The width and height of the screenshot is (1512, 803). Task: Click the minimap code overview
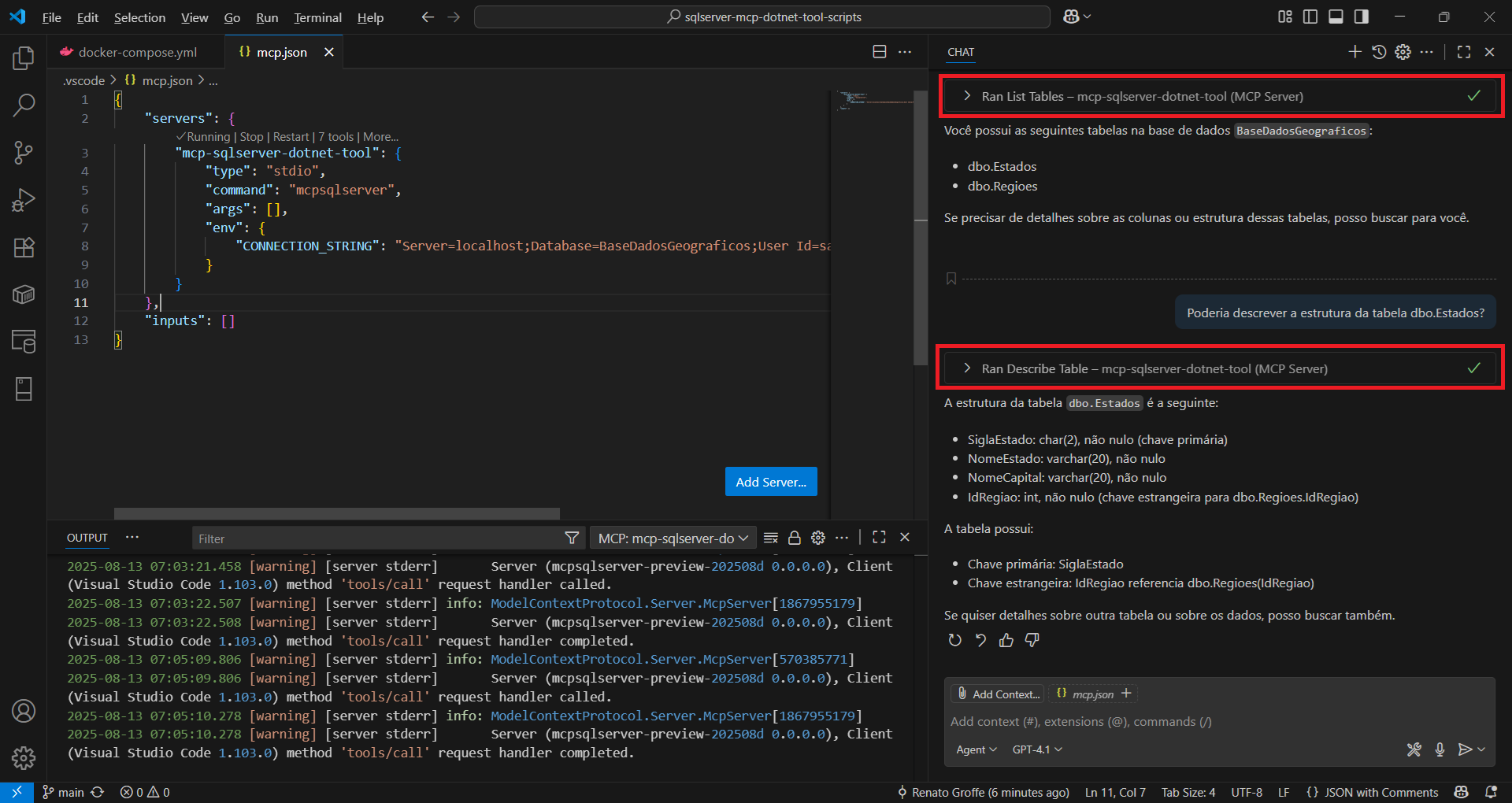[x=873, y=100]
